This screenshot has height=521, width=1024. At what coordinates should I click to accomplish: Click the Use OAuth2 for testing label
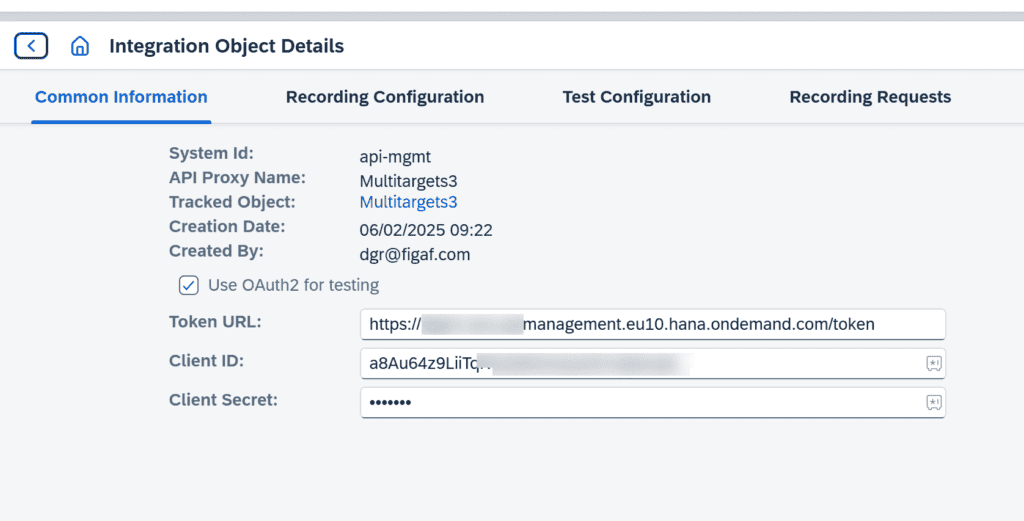pyautogui.click(x=293, y=285)
